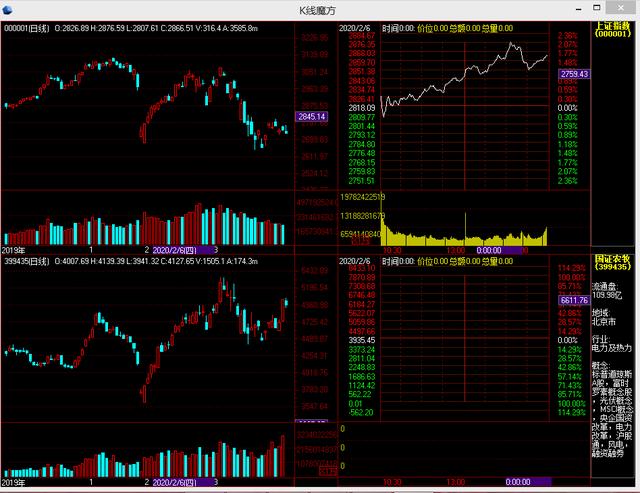Click the 10:30 label in upper intraday axis
The width and height of the screenshot is (640, 493).
[392, 250]
